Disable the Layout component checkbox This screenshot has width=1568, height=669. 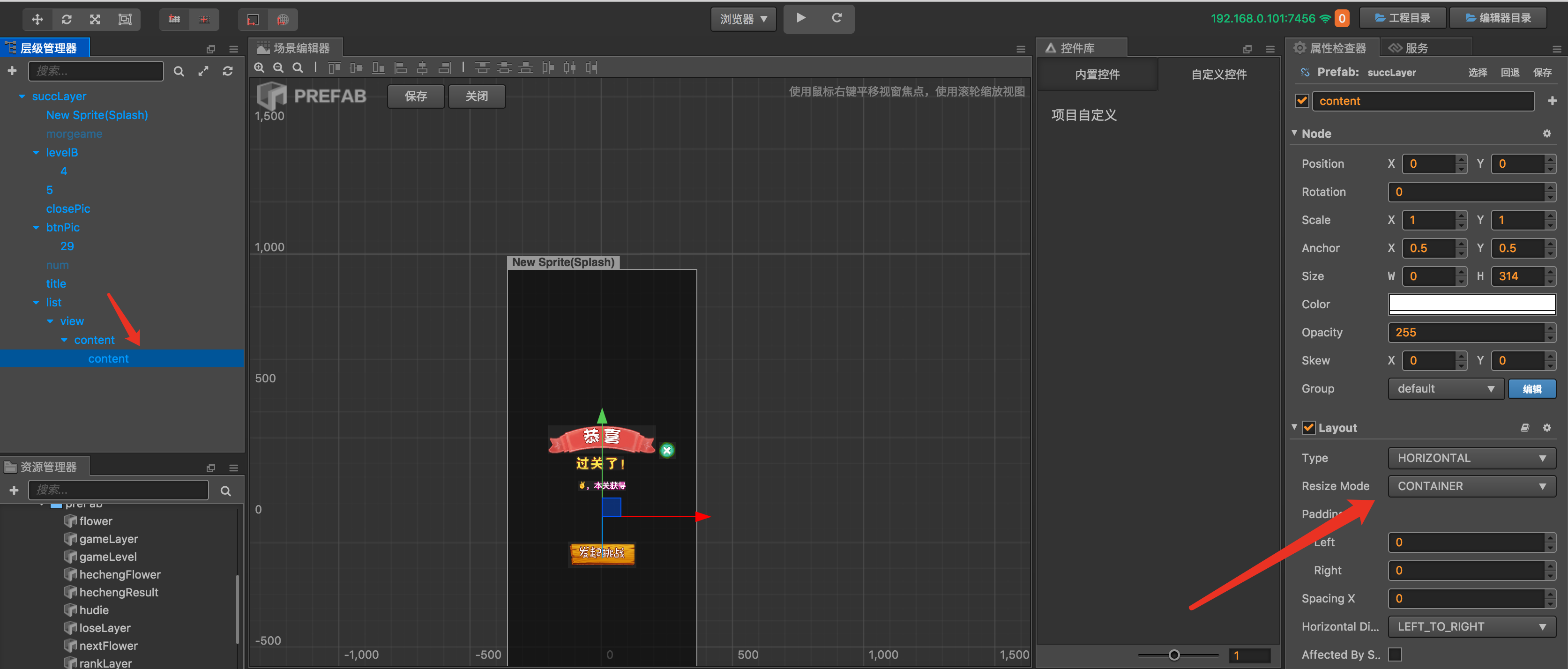pyautogui.click(x=1308, y=427)
